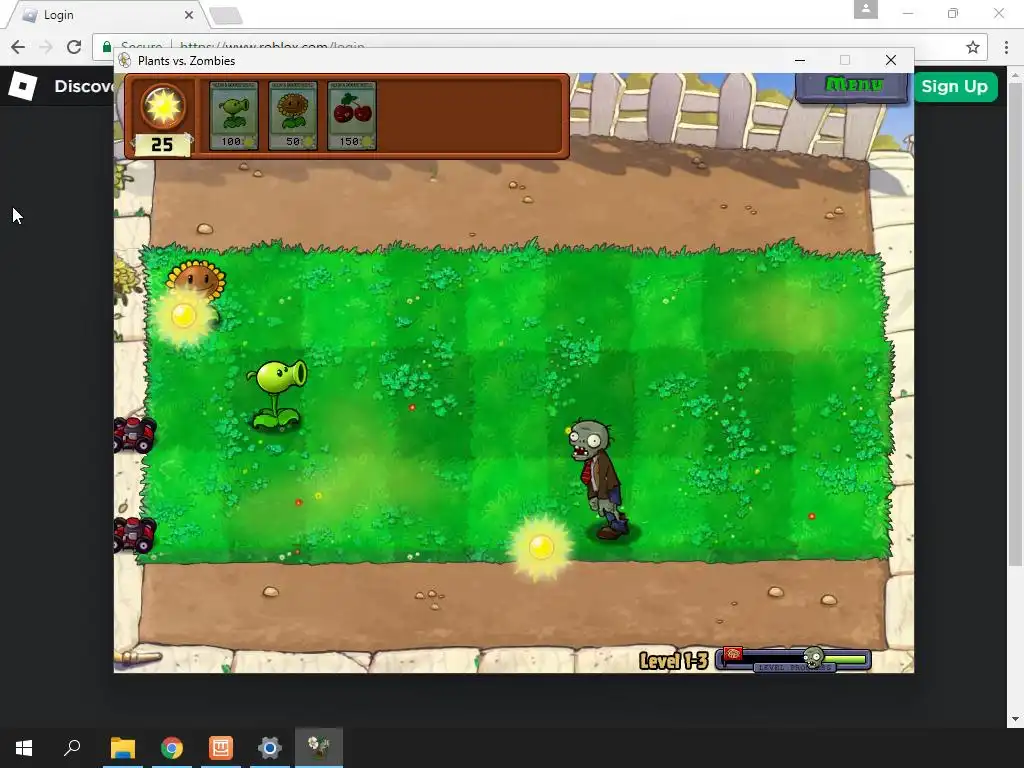1024x768 pixels.
Task: Click the Plants vs. Zombies title bar icon
Action: click(x=124, y=61)
